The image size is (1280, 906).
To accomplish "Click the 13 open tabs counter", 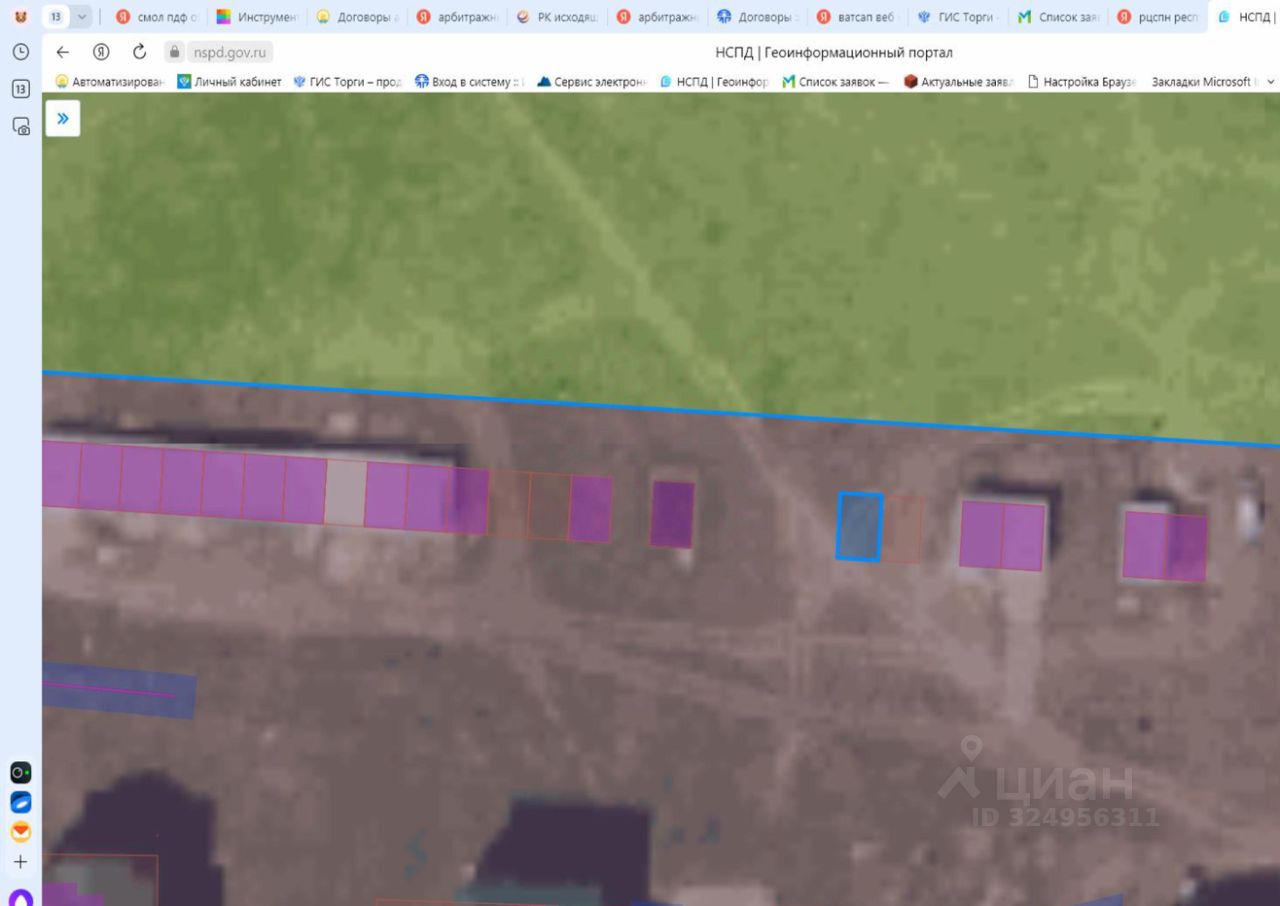I will pyautogui.click(x=56, y=17).
